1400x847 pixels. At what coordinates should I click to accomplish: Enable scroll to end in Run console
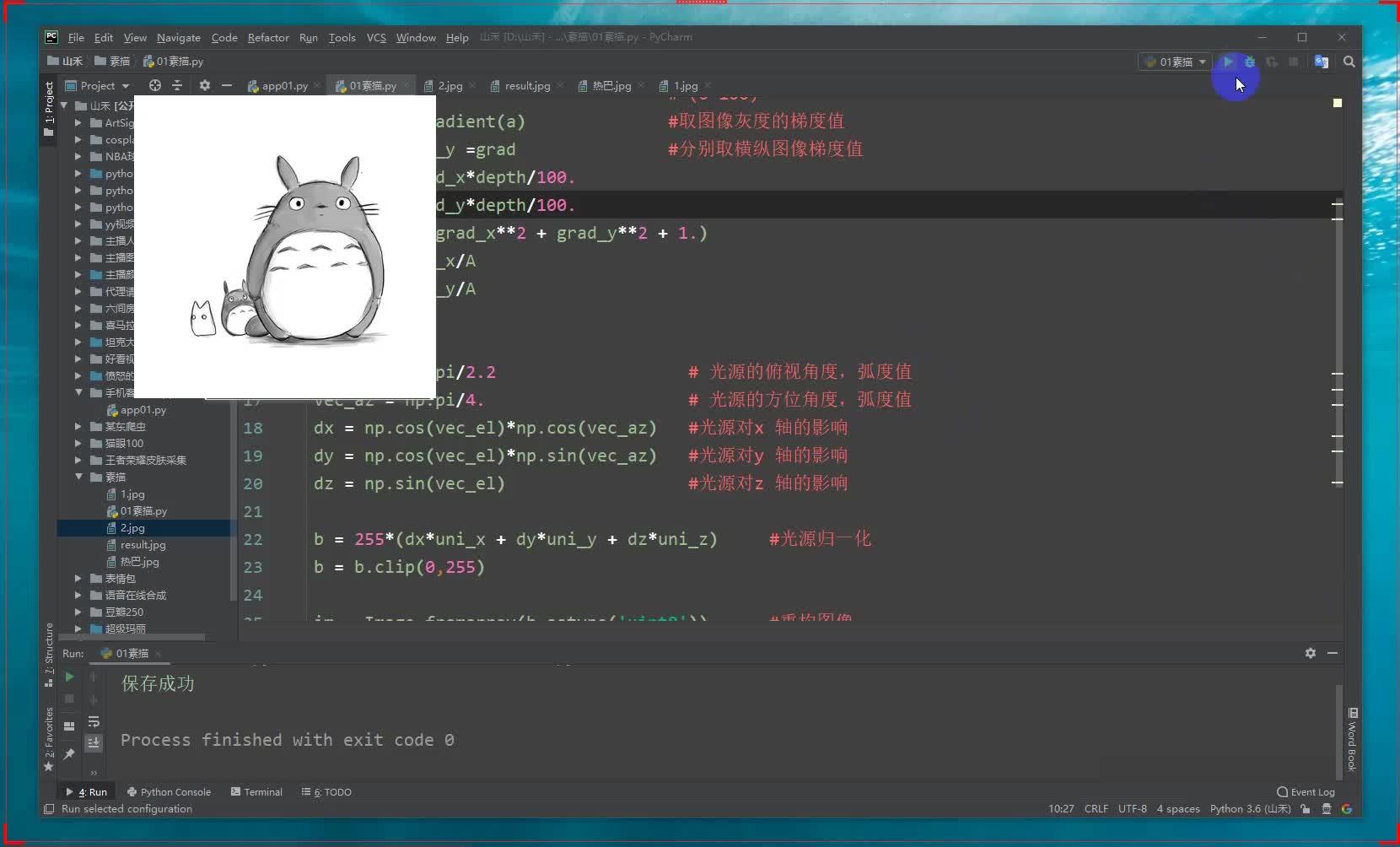click(x=94, y=743)
